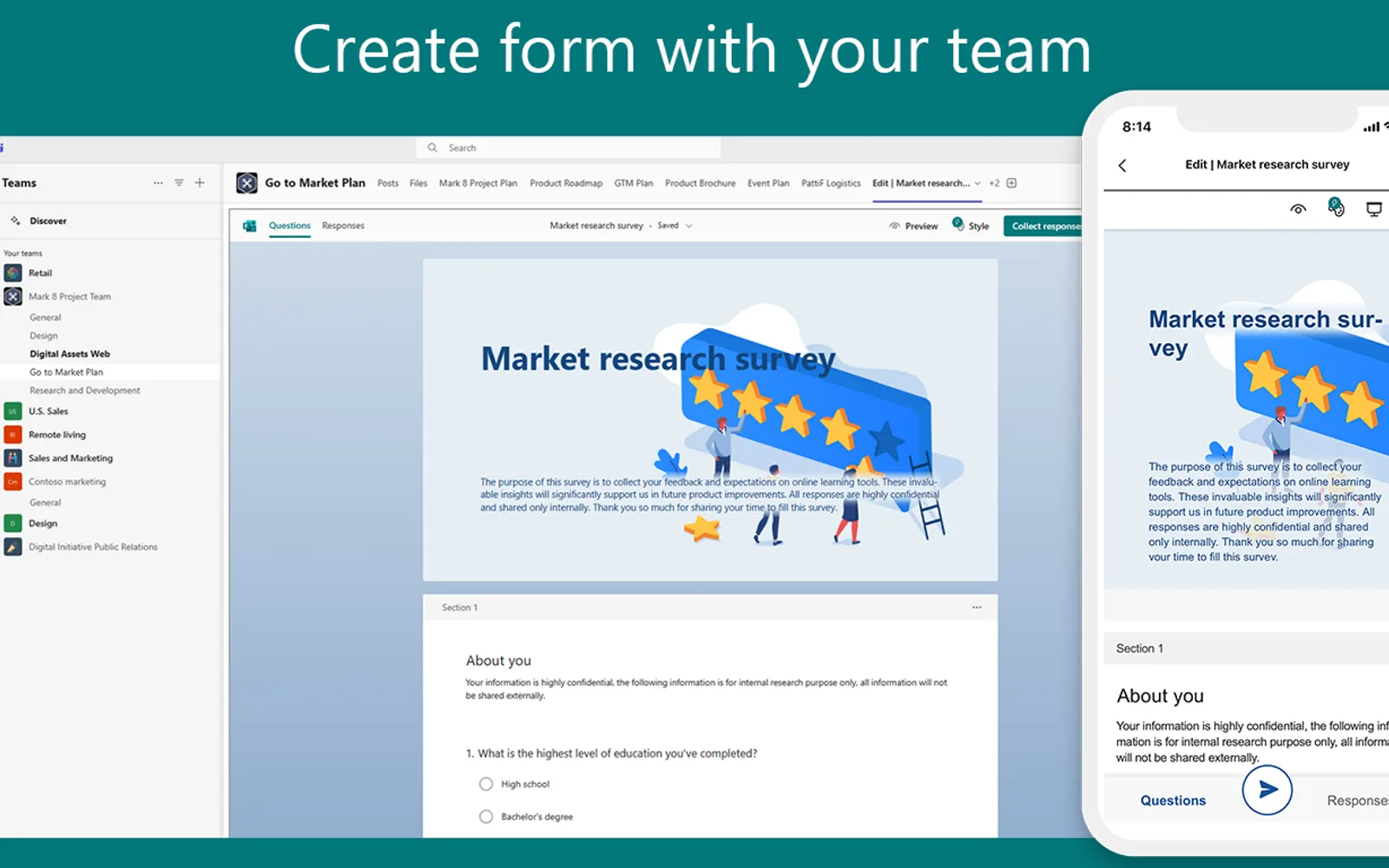1389x868 pixels.
Task: Click Preview with the eye icon
Action: click(913, 227)
